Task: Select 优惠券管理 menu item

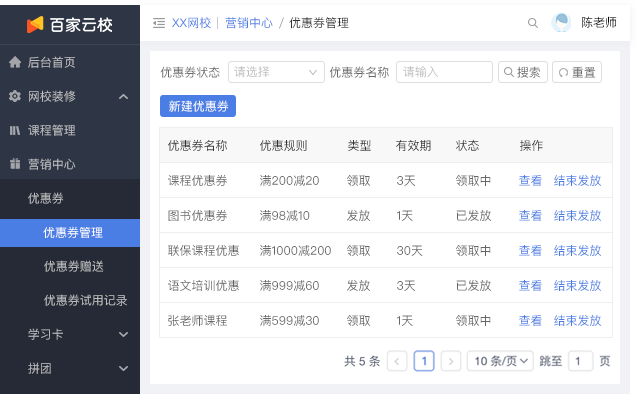Action: click(x=70, y=233)
